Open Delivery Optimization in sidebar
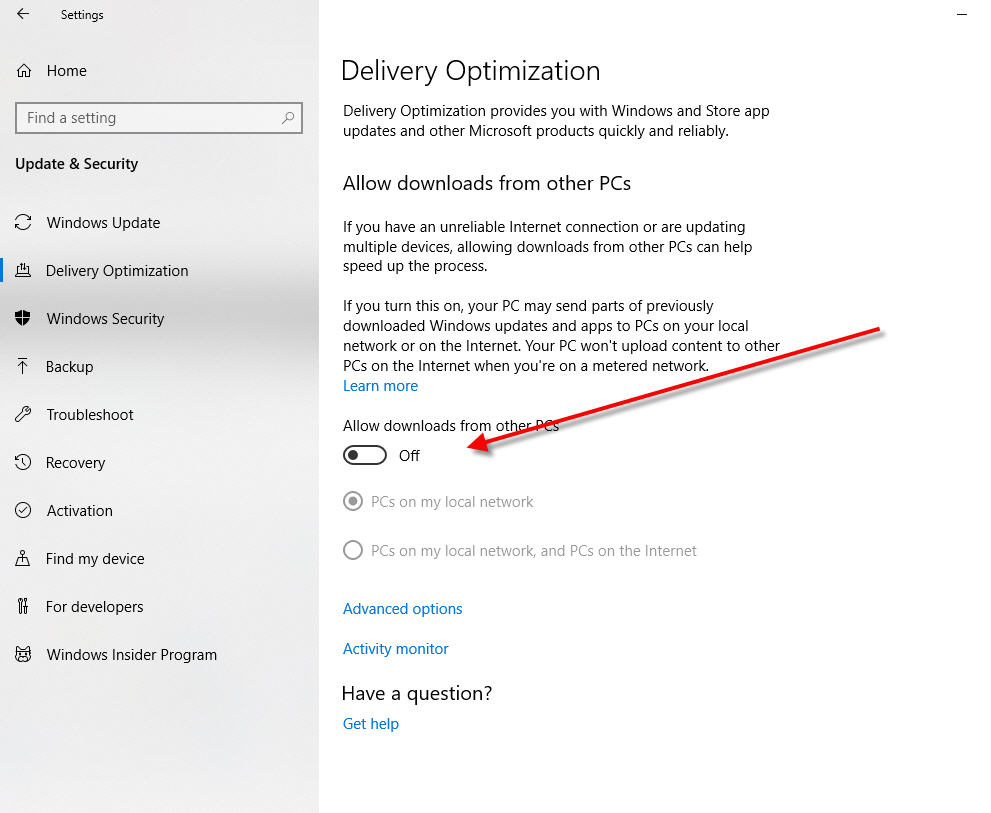This screenshot has width=991, height=813. pyautogui.click(x=116, y=271)
